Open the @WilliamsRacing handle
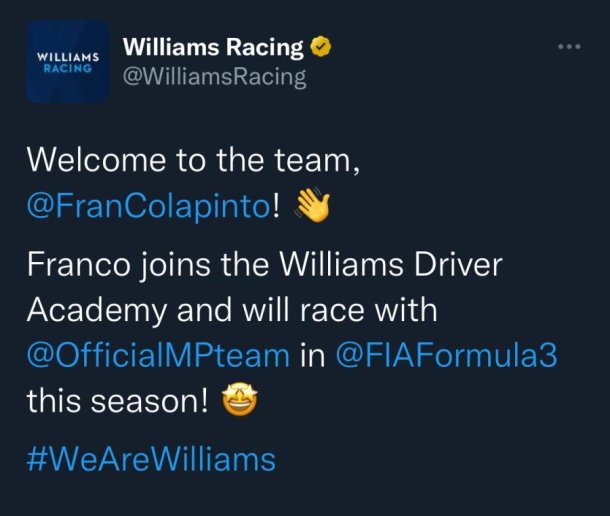610x516 pixels. (x=214, y=77)
